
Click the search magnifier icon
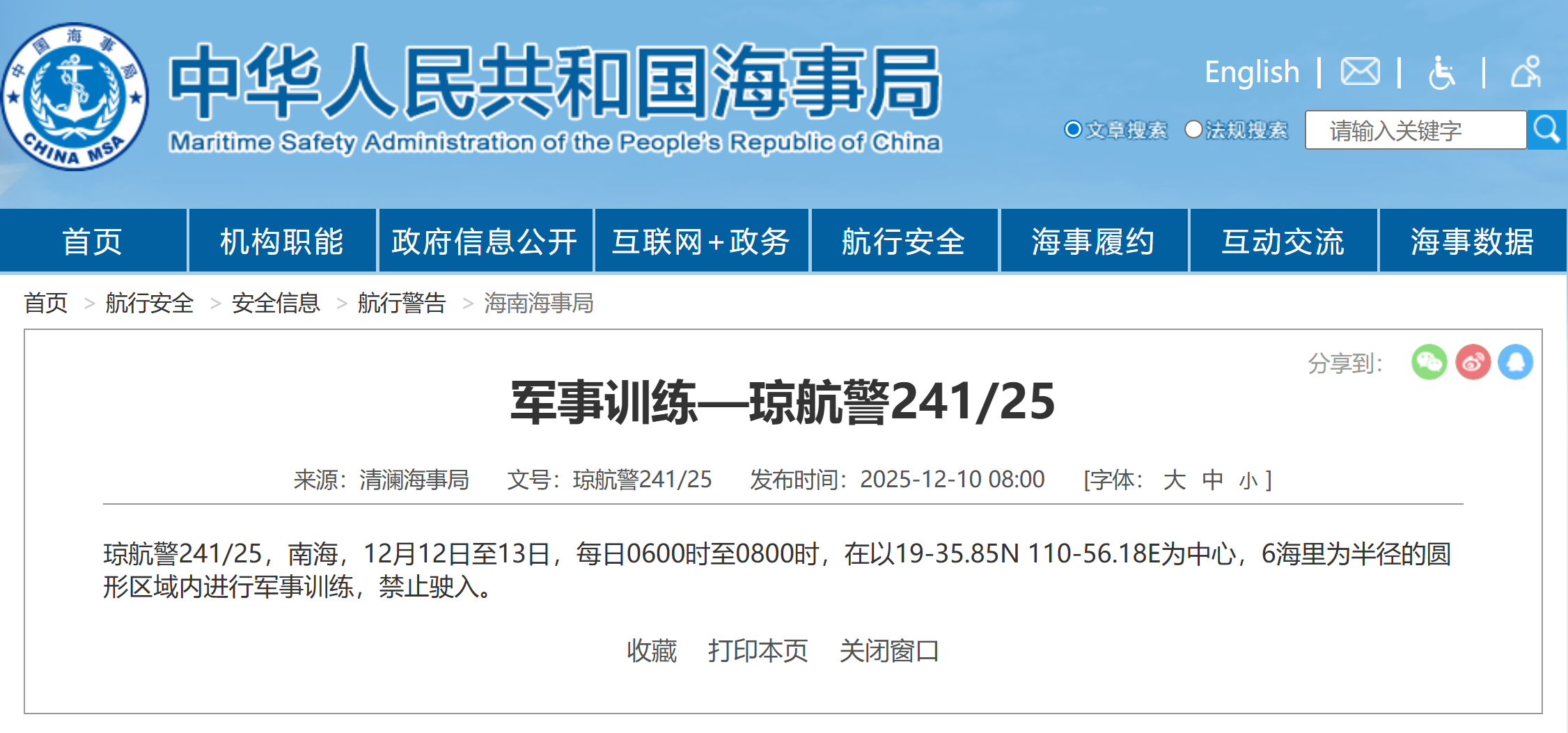pos(1546,130)
